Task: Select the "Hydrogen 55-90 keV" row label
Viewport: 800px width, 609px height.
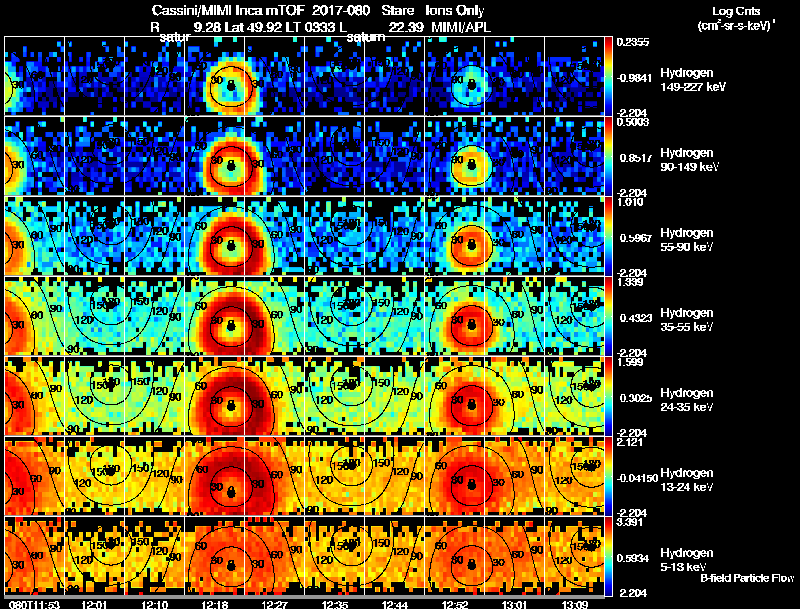Action: (687, 240)
